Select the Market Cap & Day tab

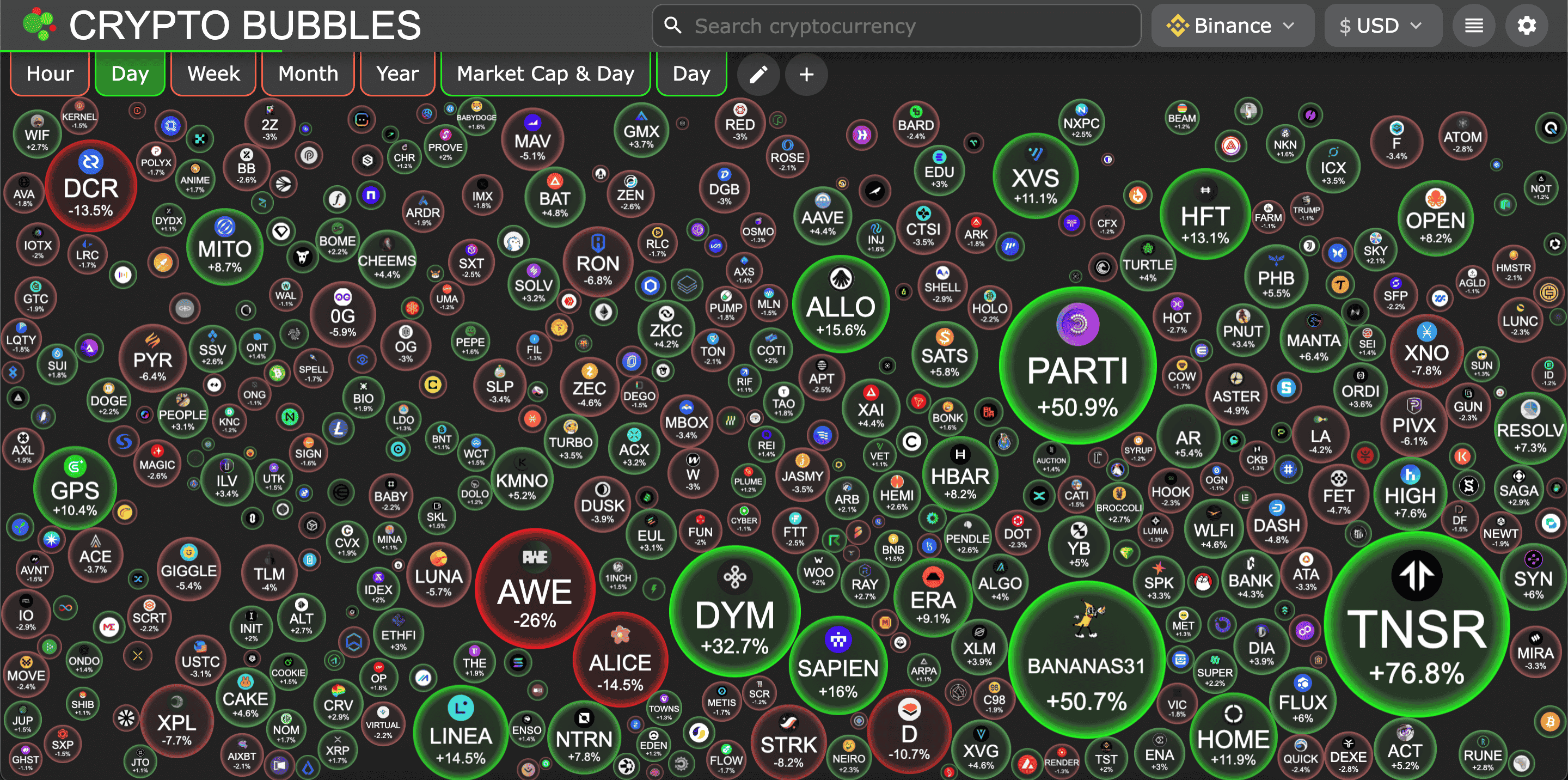(x=546, y=74)
